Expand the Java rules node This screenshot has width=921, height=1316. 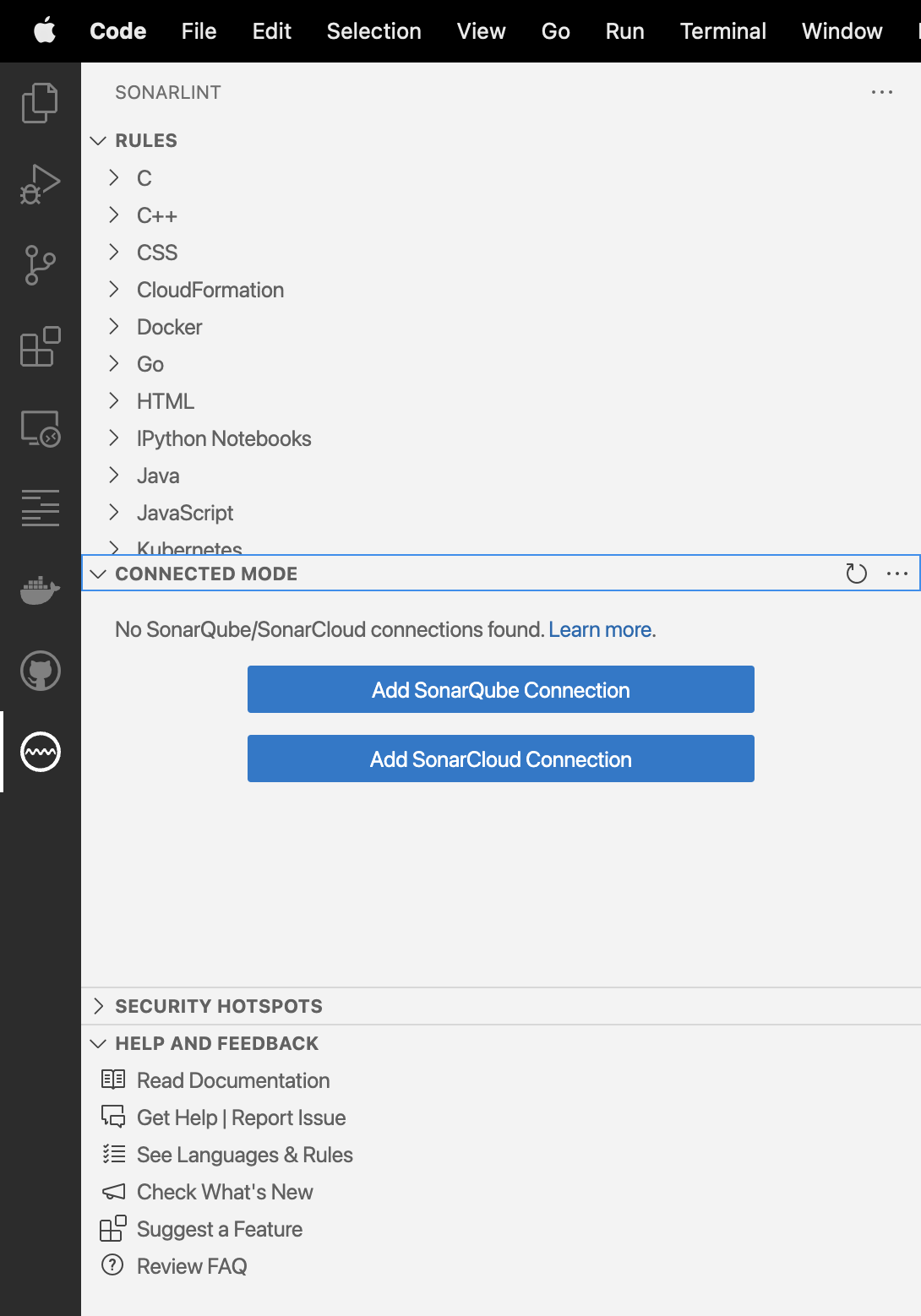point(114,475)
